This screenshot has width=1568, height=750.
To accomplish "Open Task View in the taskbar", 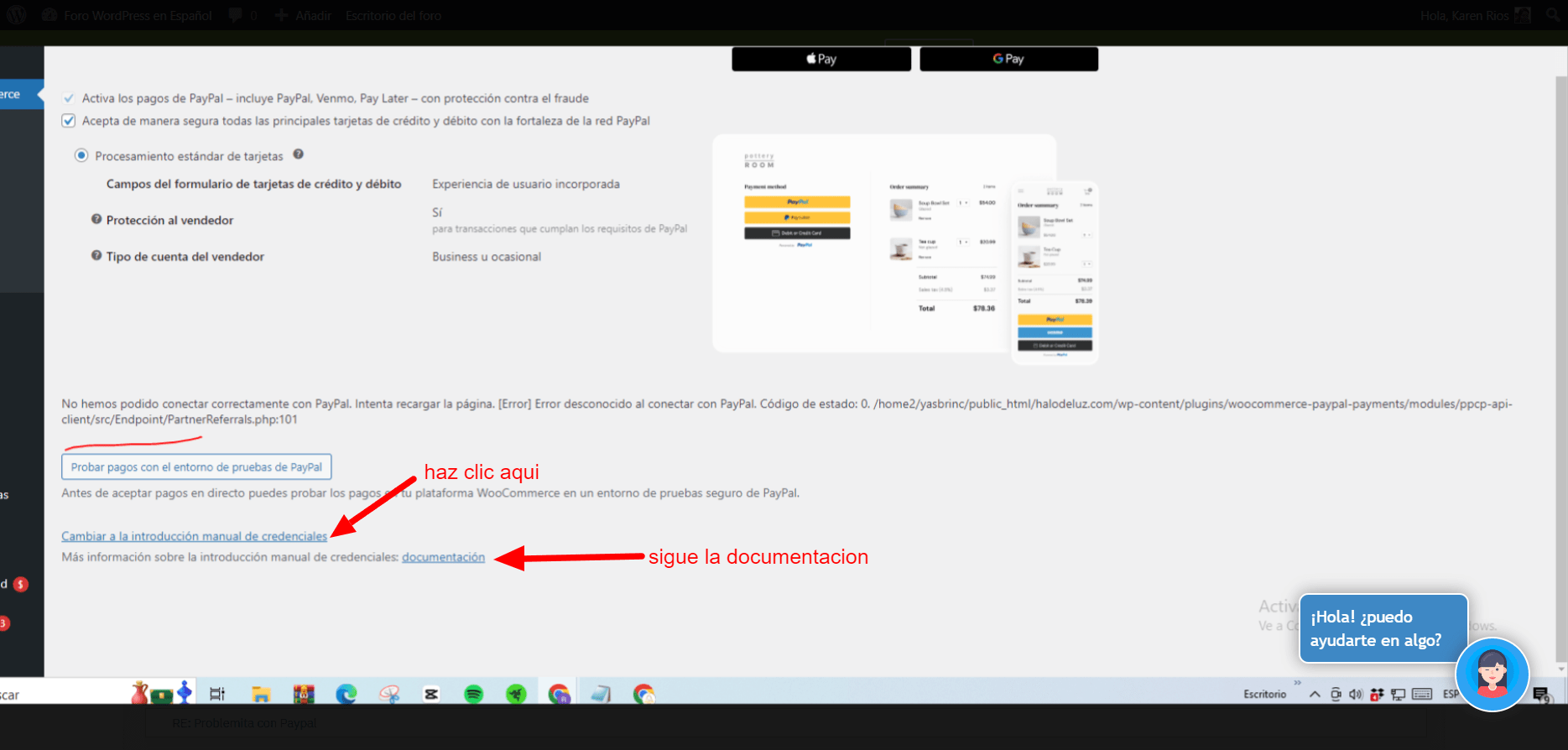I will tap(217, 694).
